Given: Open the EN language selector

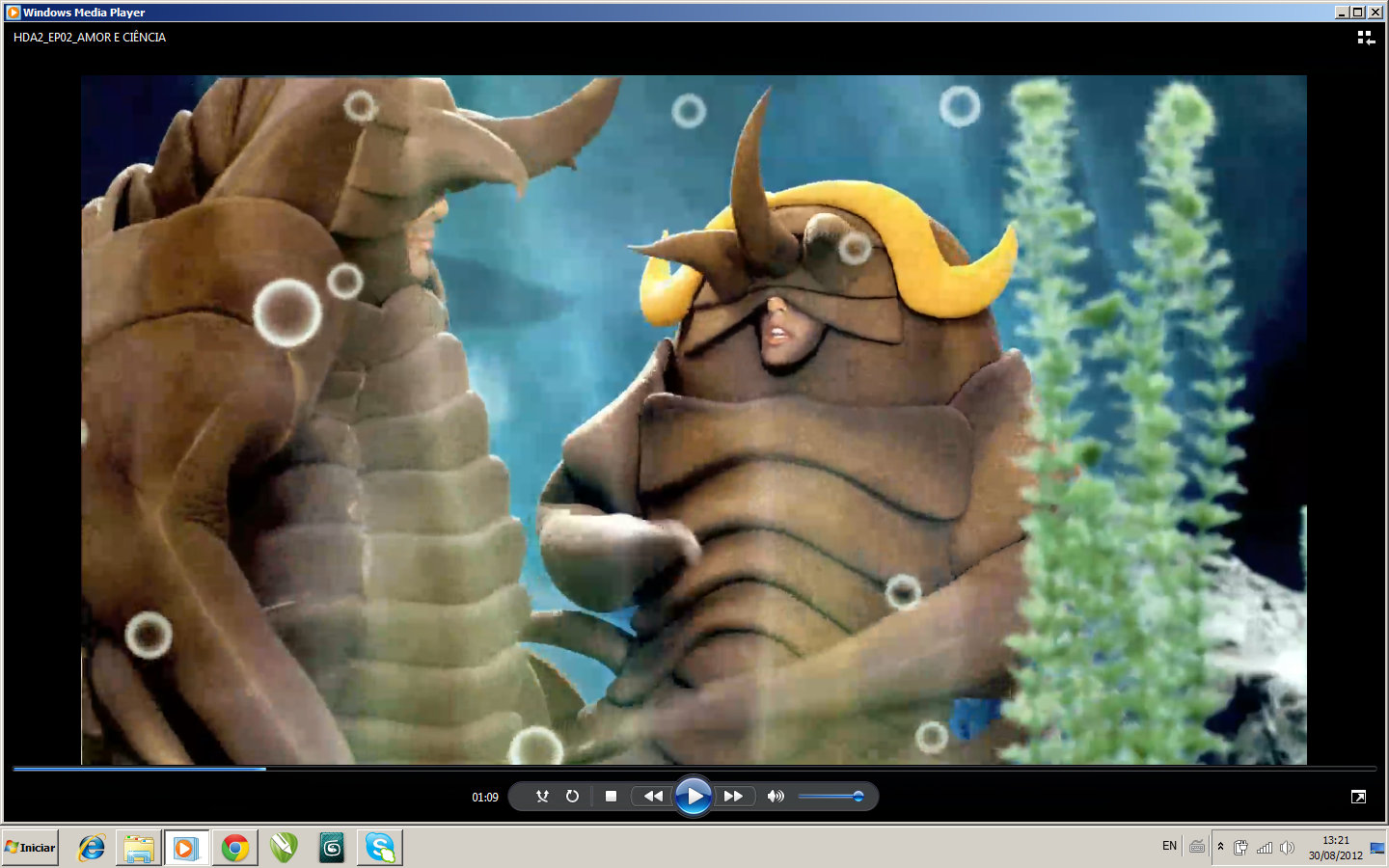Looking at the screenshot, I should click(1169, 847).
